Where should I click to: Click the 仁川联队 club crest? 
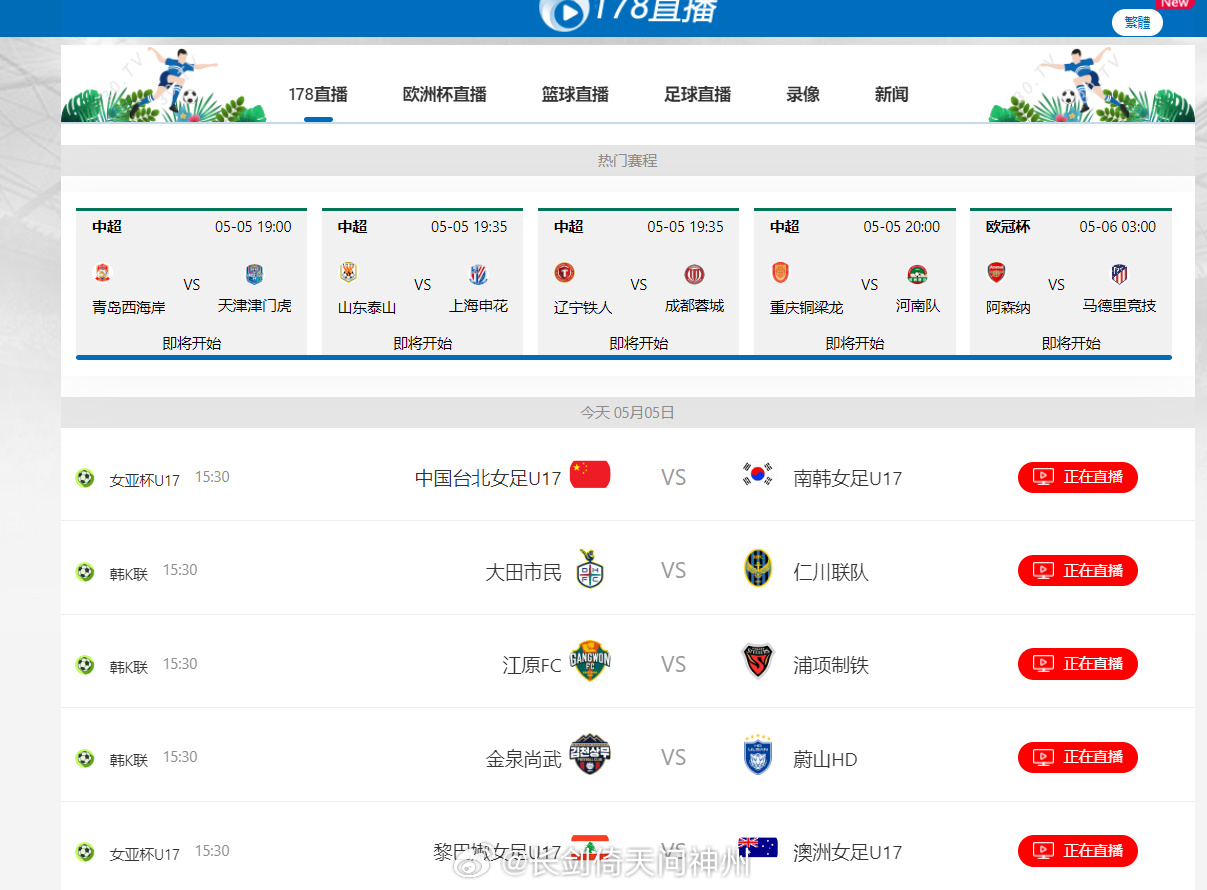click(757, 569)
